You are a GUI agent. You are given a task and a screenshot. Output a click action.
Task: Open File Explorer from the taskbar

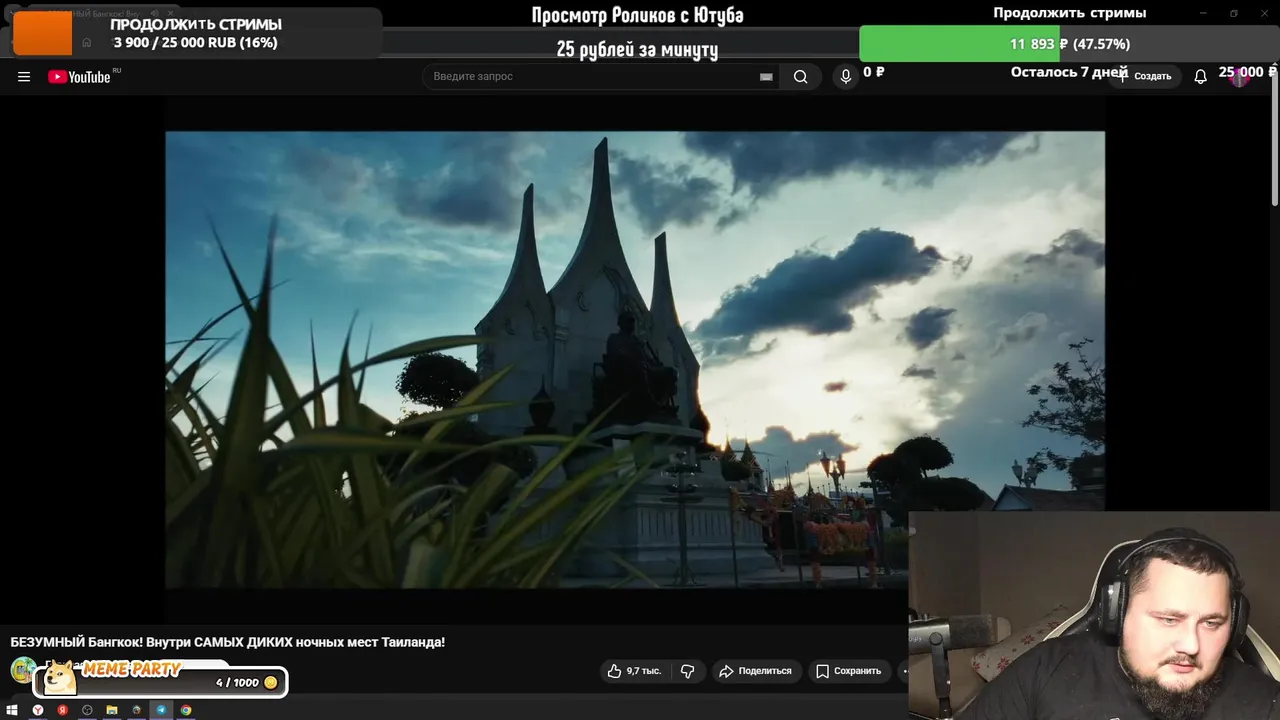pyautogui.click(x=112, y=710)
